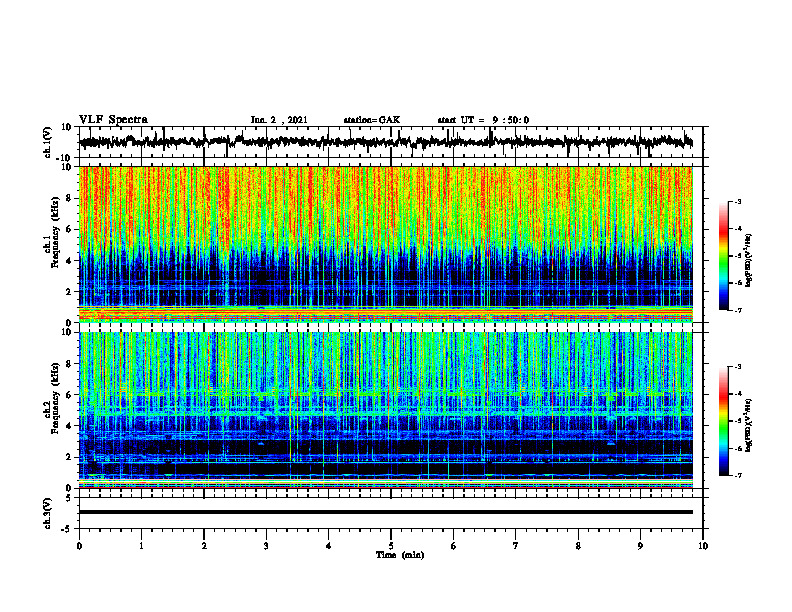Click time axis tick label "2"
This screenshot has width=792, height=612.
pos(204,546)
